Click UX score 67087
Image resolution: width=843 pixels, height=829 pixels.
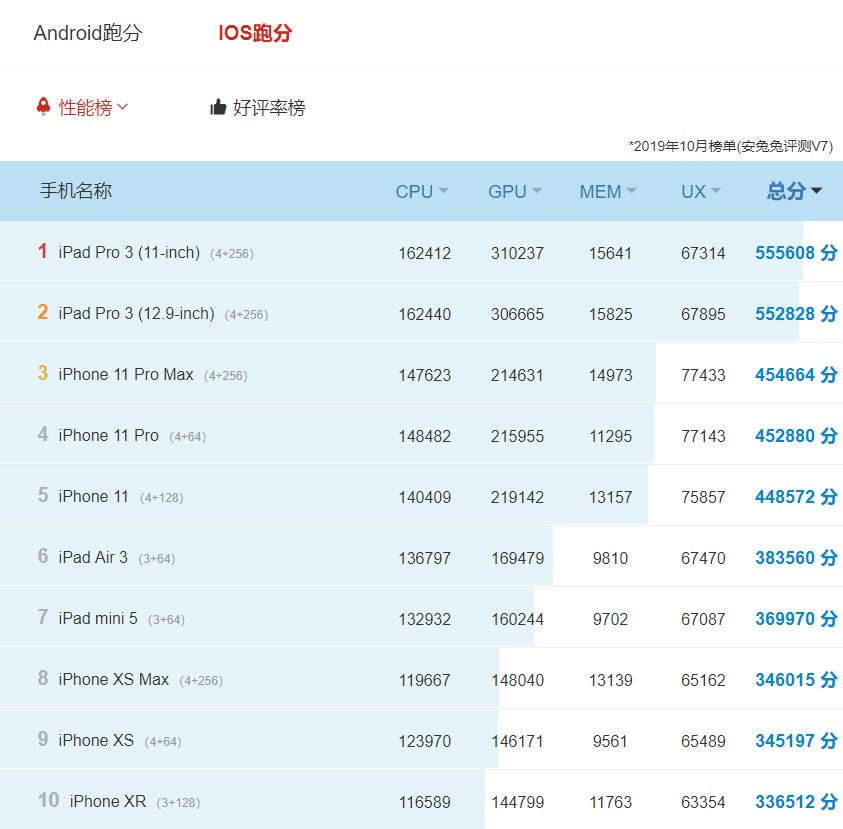(x=703, y=619)
